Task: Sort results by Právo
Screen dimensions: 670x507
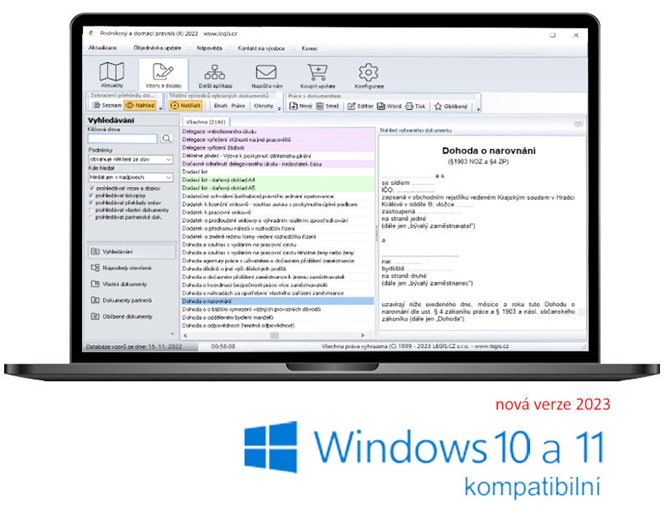Action: click(x=238, y=106)
